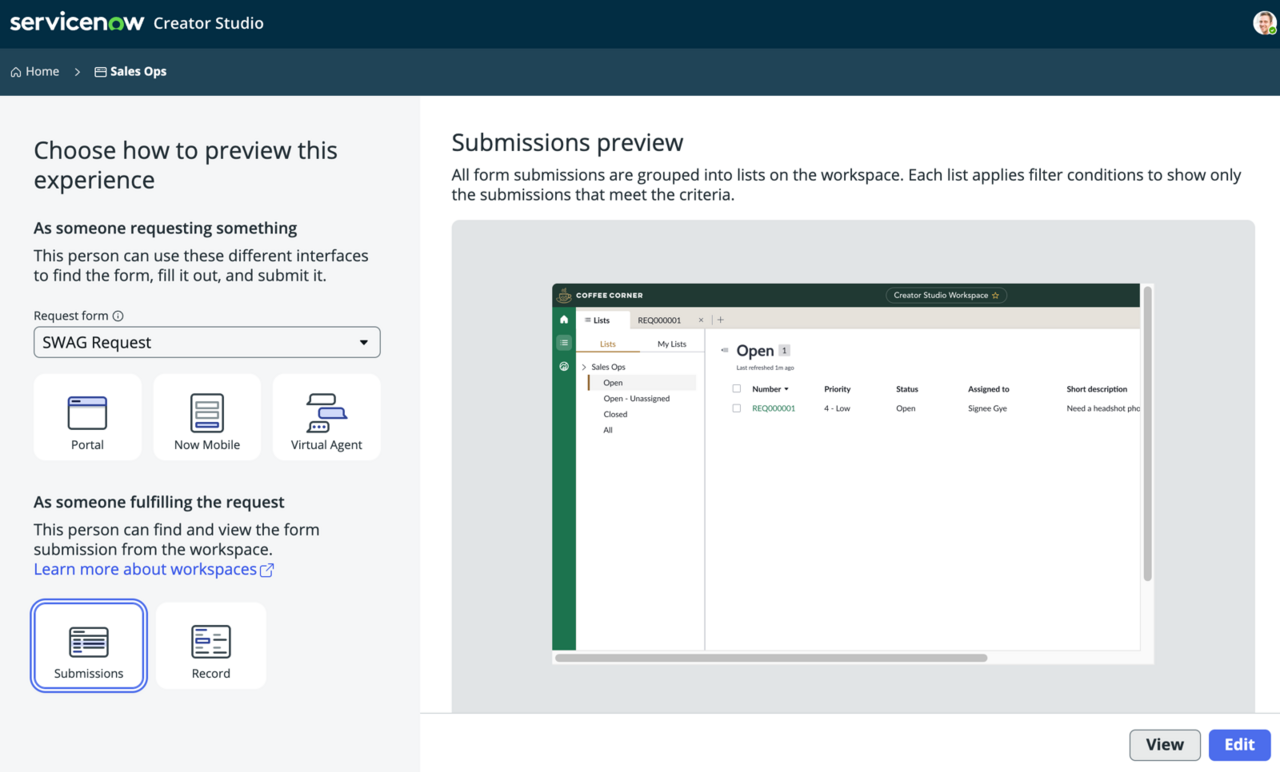Open the Learn more about workspaces link
This screenshot has width=1280, height=772.
[145, 569]
